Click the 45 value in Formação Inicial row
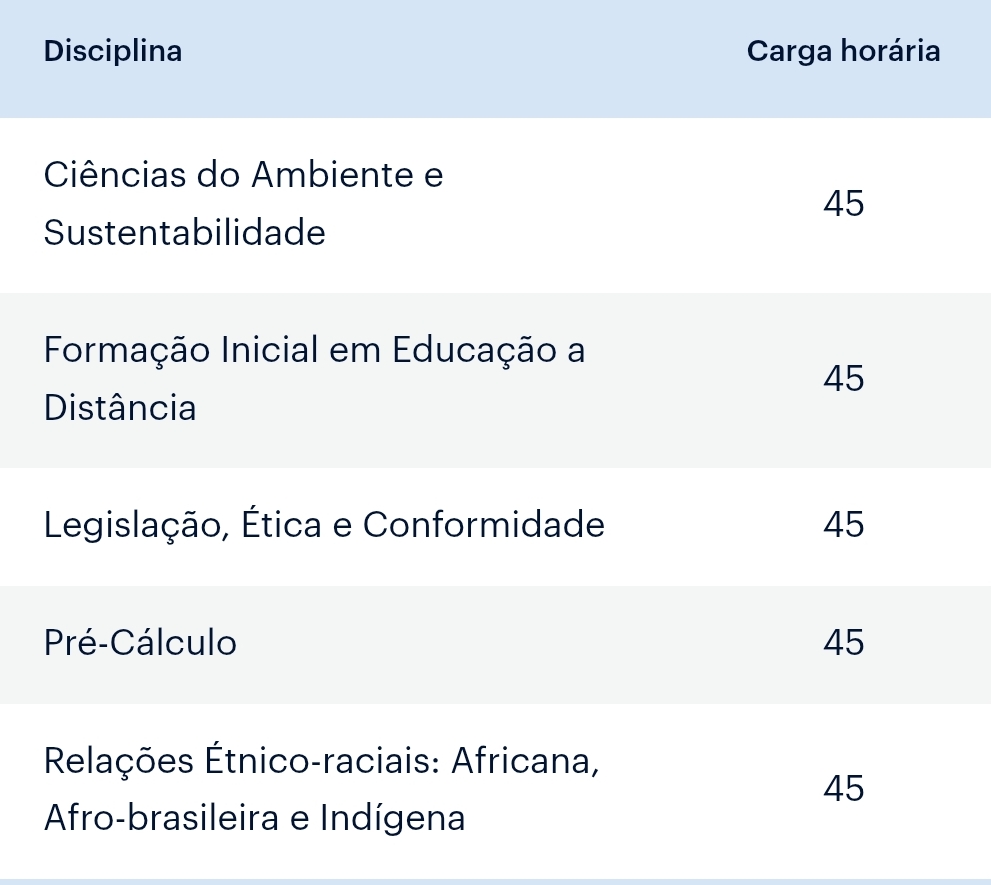 pos(843,379)
